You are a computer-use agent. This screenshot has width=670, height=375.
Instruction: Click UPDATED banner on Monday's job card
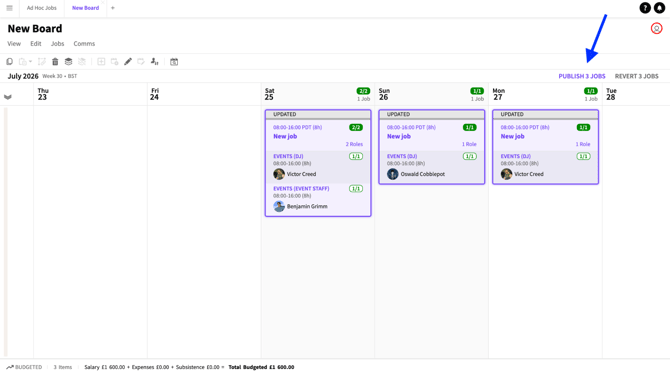[545, 114]
